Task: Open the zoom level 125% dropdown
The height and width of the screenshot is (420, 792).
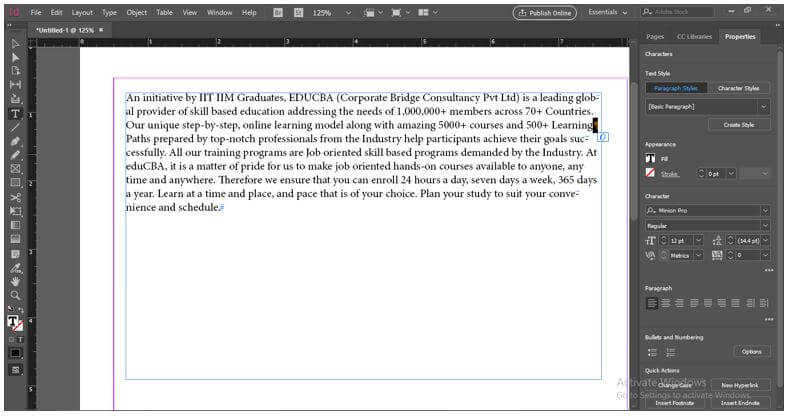Action: pyautogui.click(x=348, y=13)
